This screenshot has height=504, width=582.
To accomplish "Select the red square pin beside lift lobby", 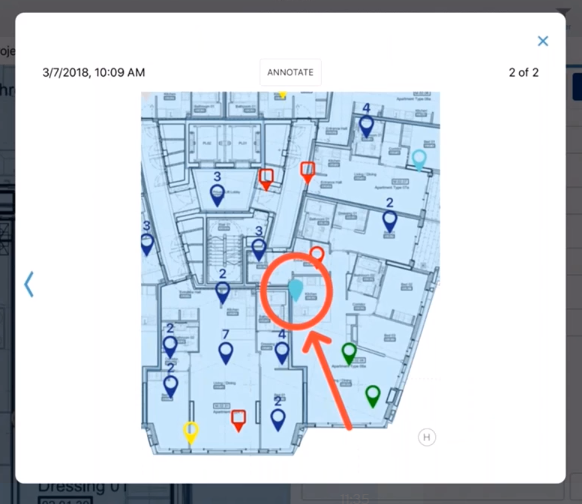I will point(266,180).
